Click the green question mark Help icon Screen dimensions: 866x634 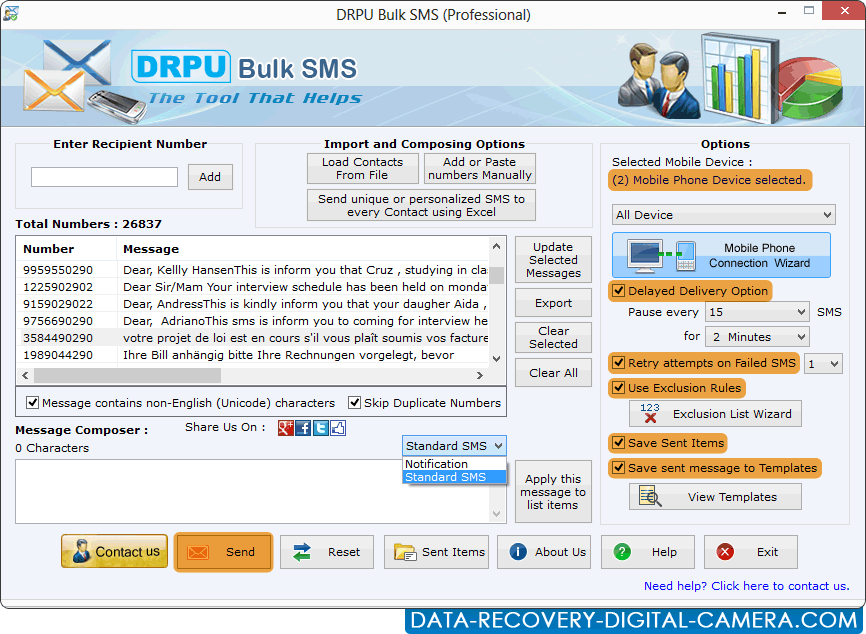(x=622, y=551)
